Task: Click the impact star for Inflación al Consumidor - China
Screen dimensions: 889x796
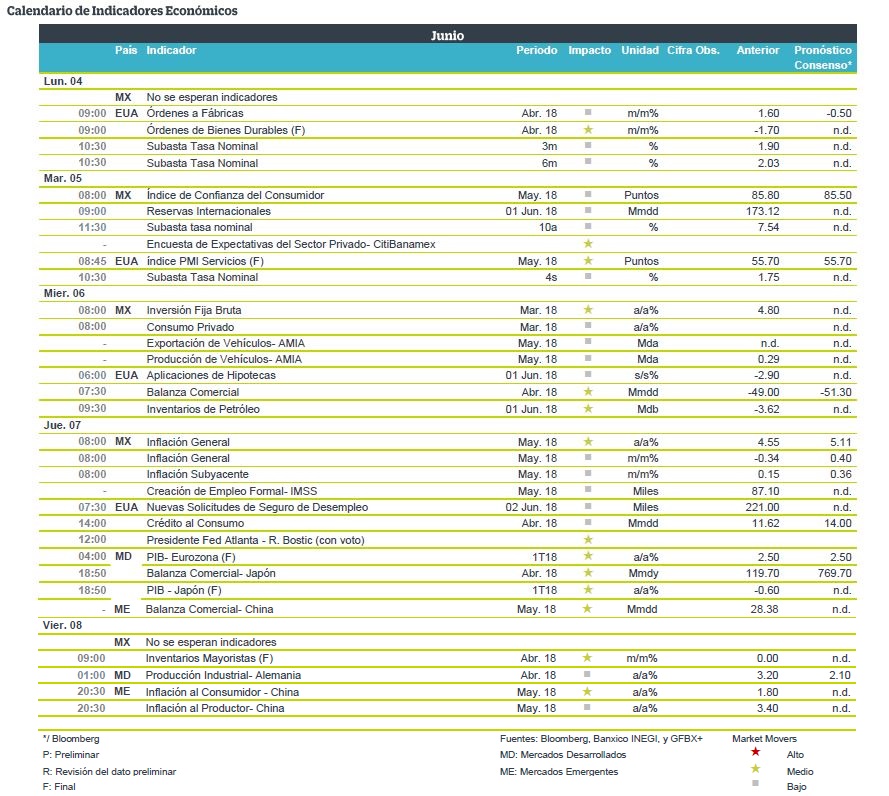Action: coord(587,691)
